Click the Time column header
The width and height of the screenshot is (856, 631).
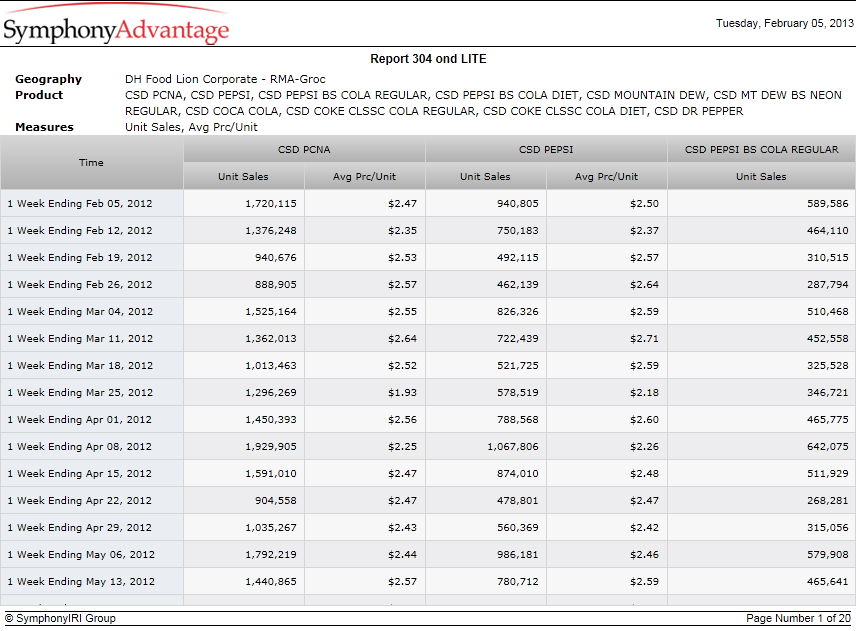click(91, 163)
